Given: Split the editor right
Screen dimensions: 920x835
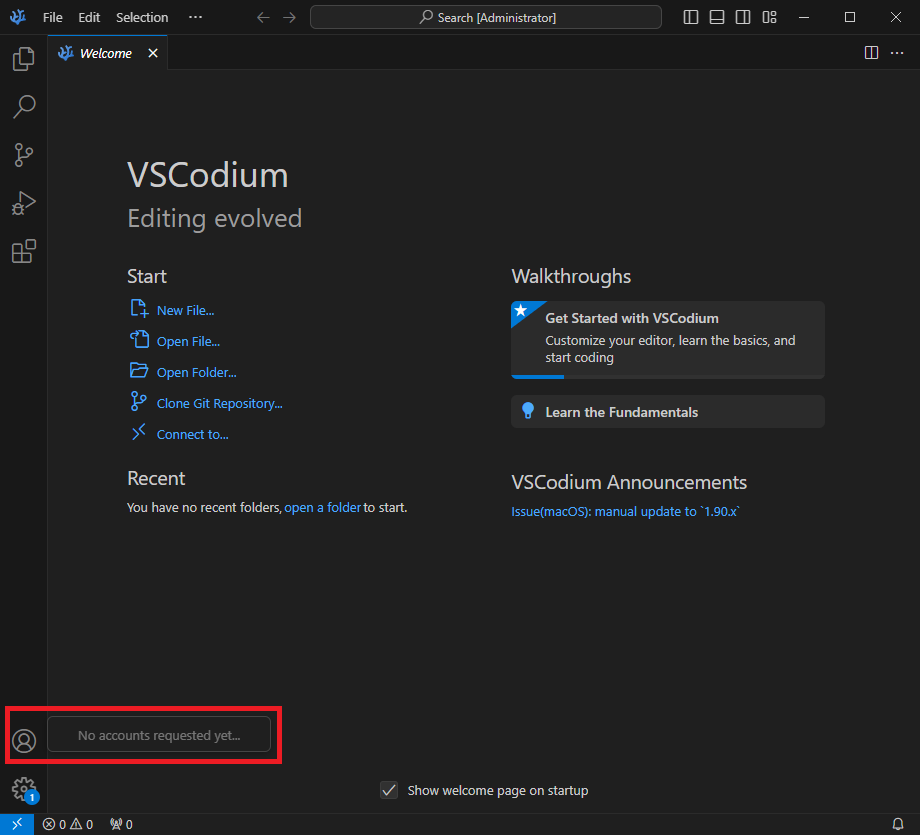Looking at the screenshot, I should point(871,53).
